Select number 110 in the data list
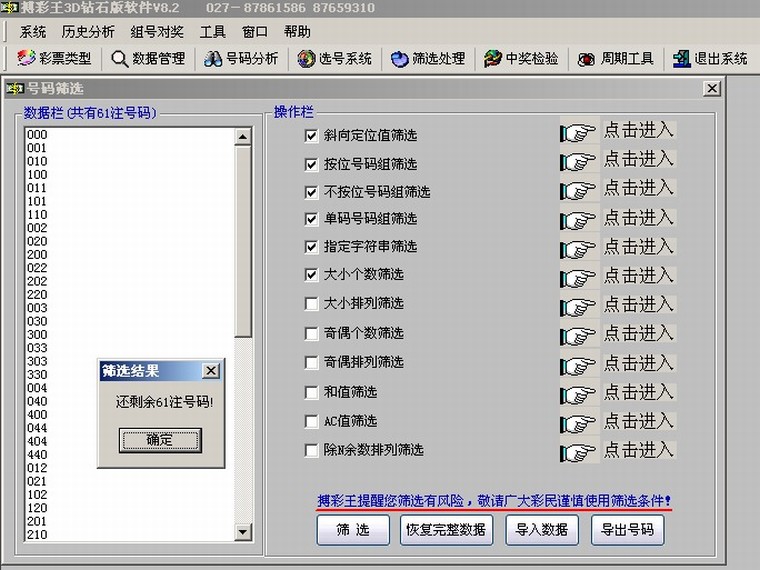Image resolution: width=760 pixels, height=570 pixels. point(37,215)
